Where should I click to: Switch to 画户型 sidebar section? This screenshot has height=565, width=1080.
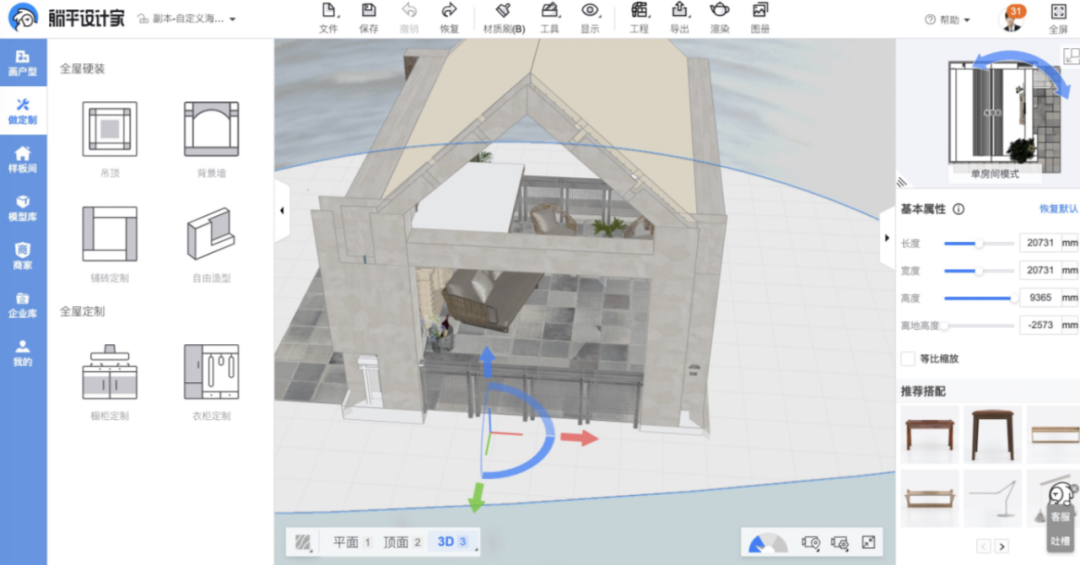[x=23, y=63]
